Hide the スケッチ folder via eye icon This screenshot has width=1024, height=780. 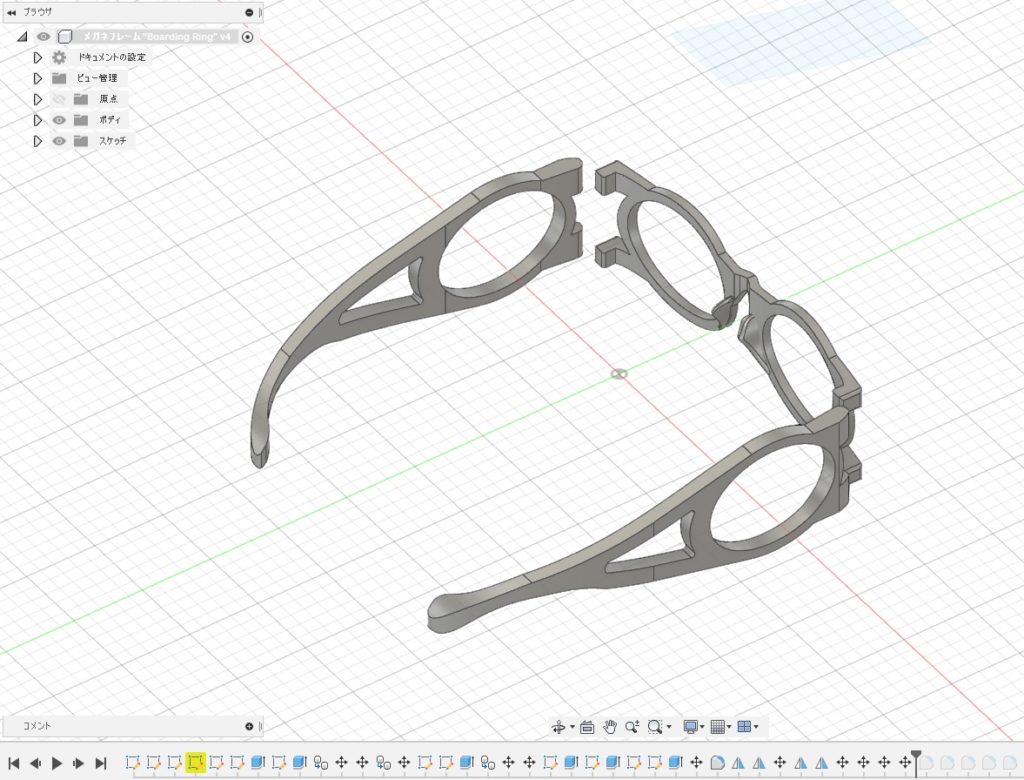[x=59, y=141]
